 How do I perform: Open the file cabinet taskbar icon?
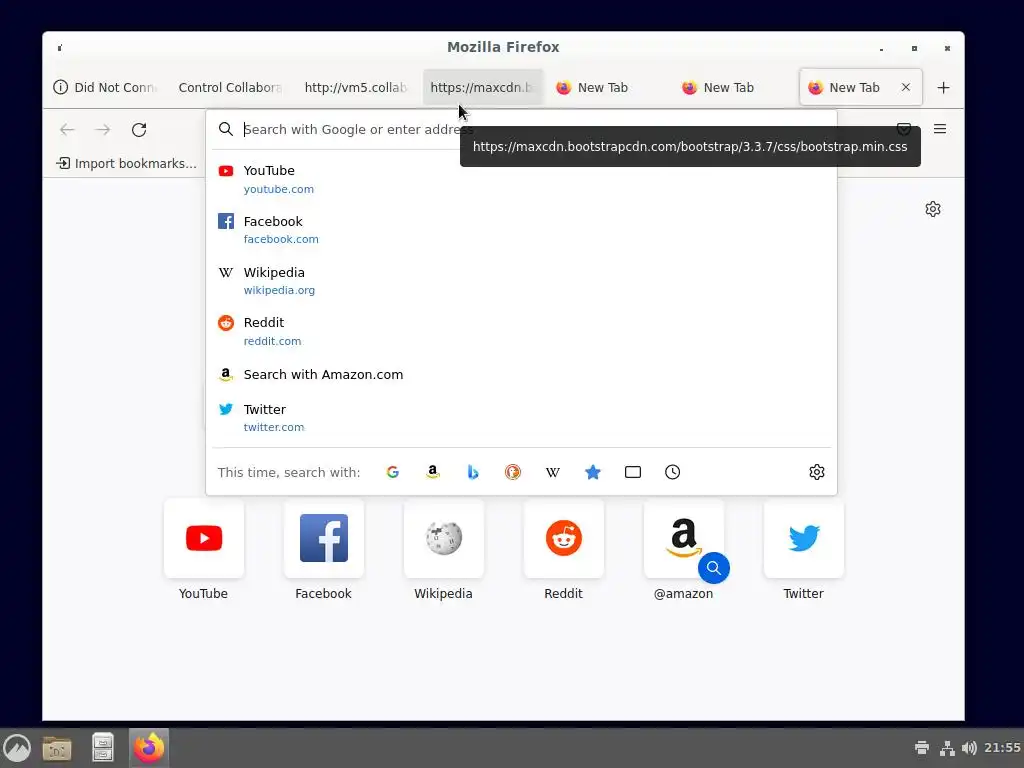[103, 748]
